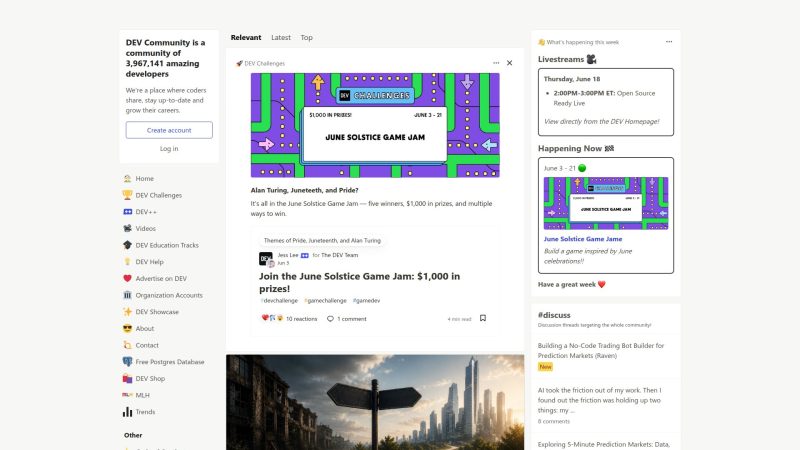The width and height of the screenshot is (800, 450).
Task: Click the Open Source Ready Live livestream entry
Action: point(604,98)
